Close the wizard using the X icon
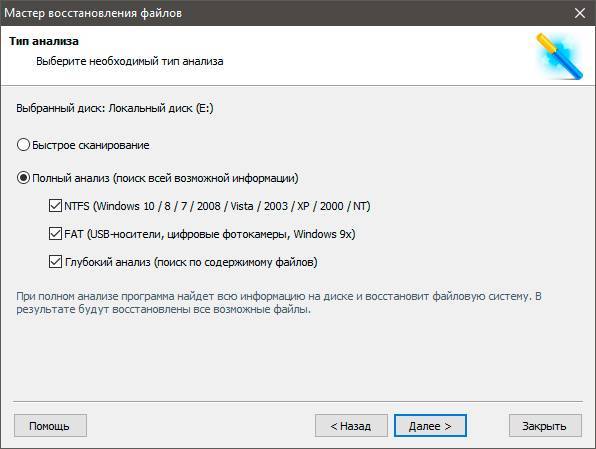 coord(580,13)
